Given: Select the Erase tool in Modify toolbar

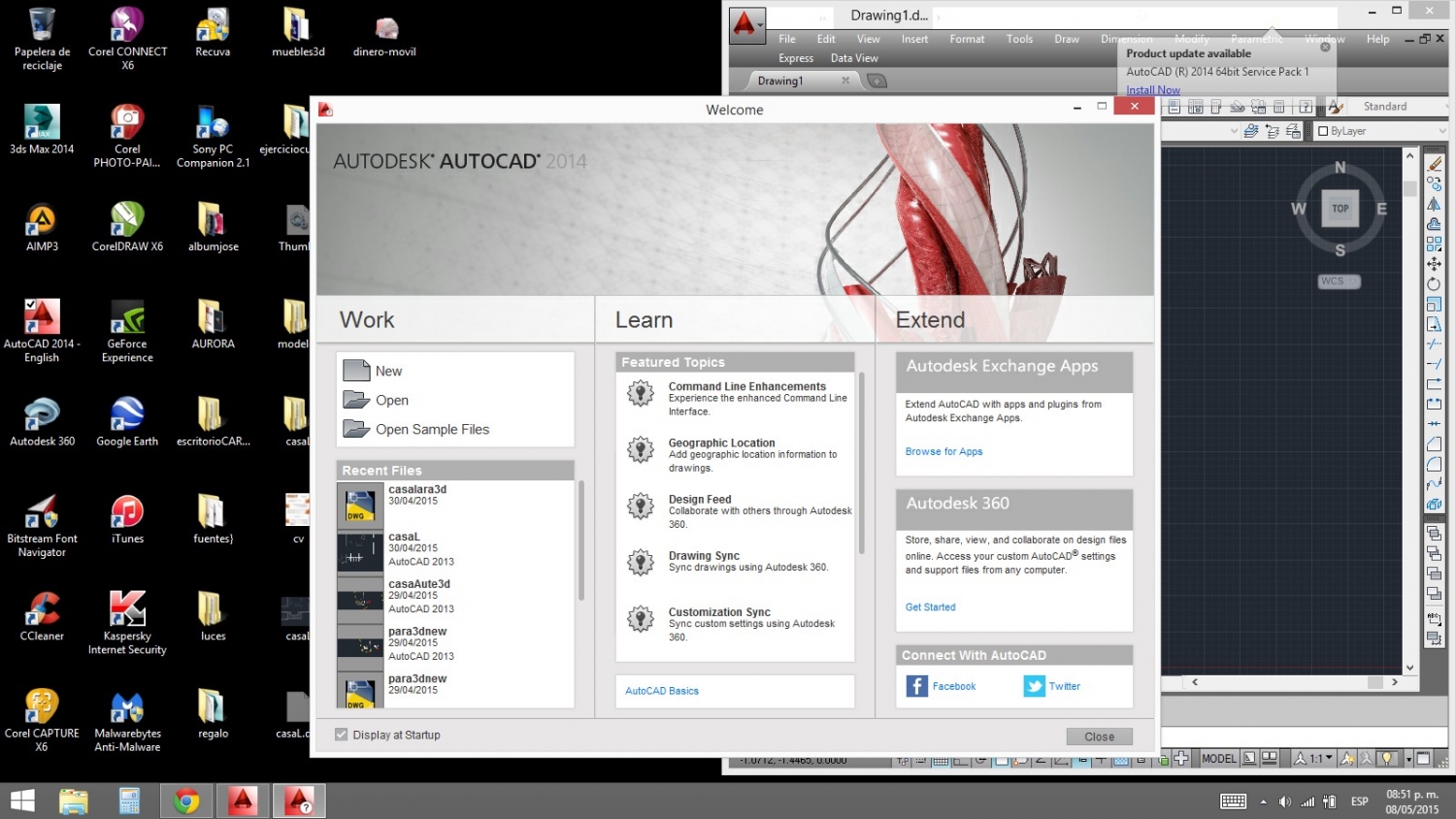Looking at the screenshot, I should [x=1434, y=164].
